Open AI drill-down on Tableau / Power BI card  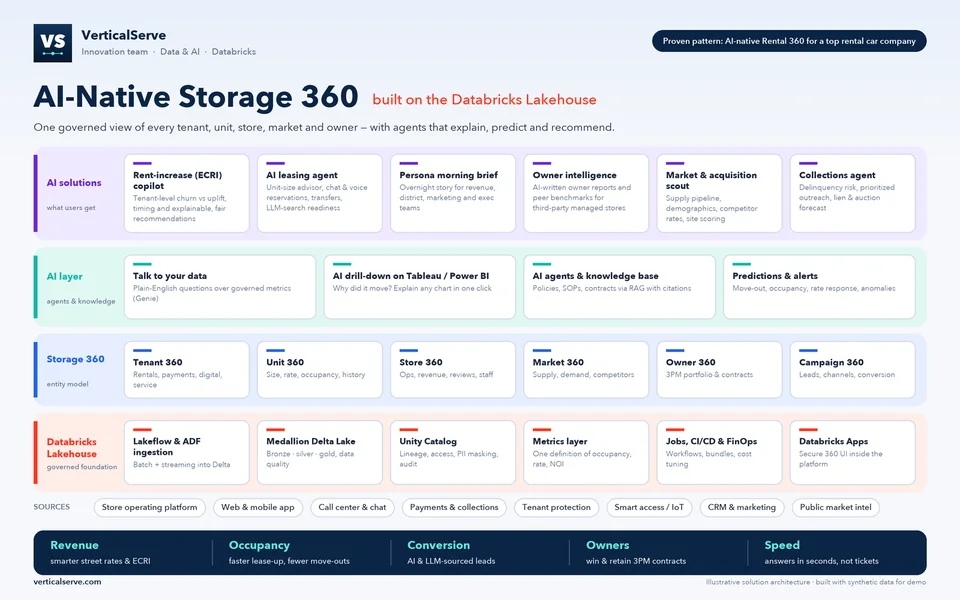[419, 287]
